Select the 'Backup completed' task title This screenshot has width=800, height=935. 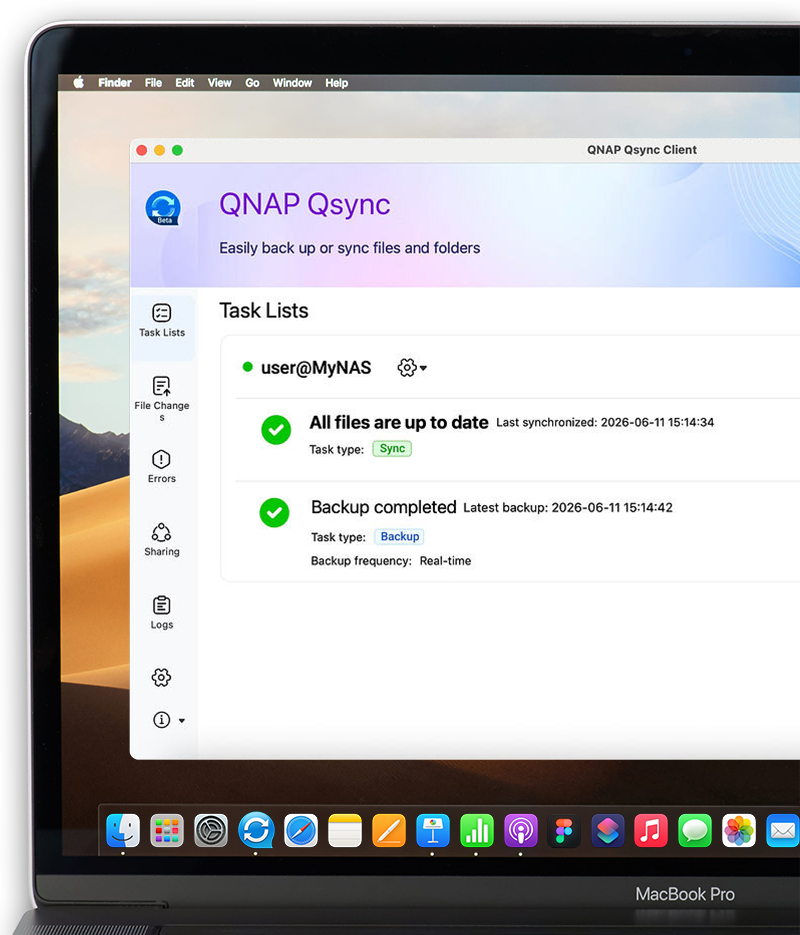coord(384,507)
